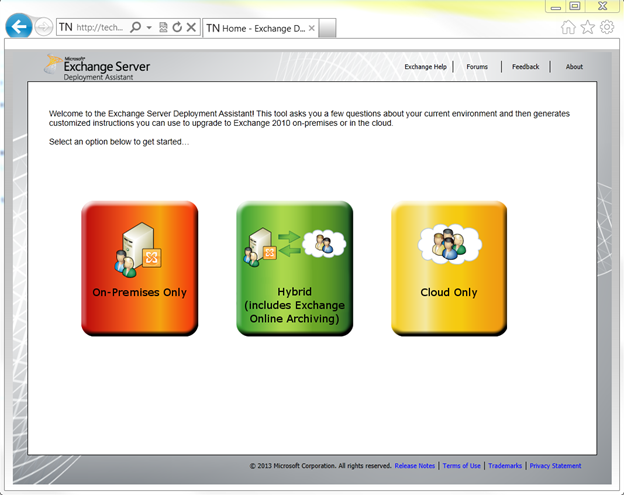
Task: Choose the Cloud Only option tile
Action: [x=449, y=268]
